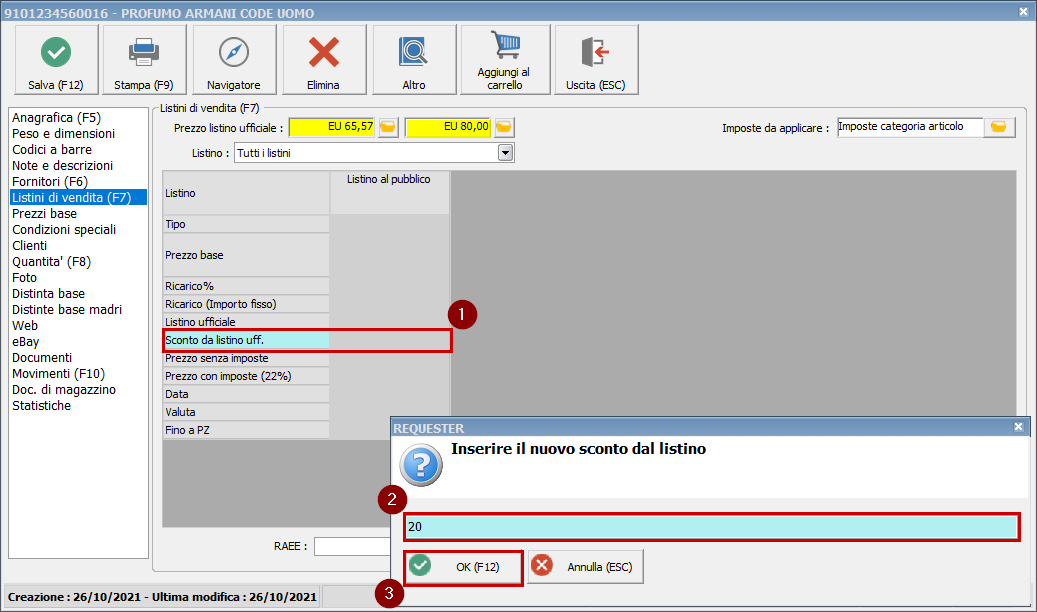Click the red cross on Annulla (ESC)
This screenshot has height=612, width=1037.
542,566
